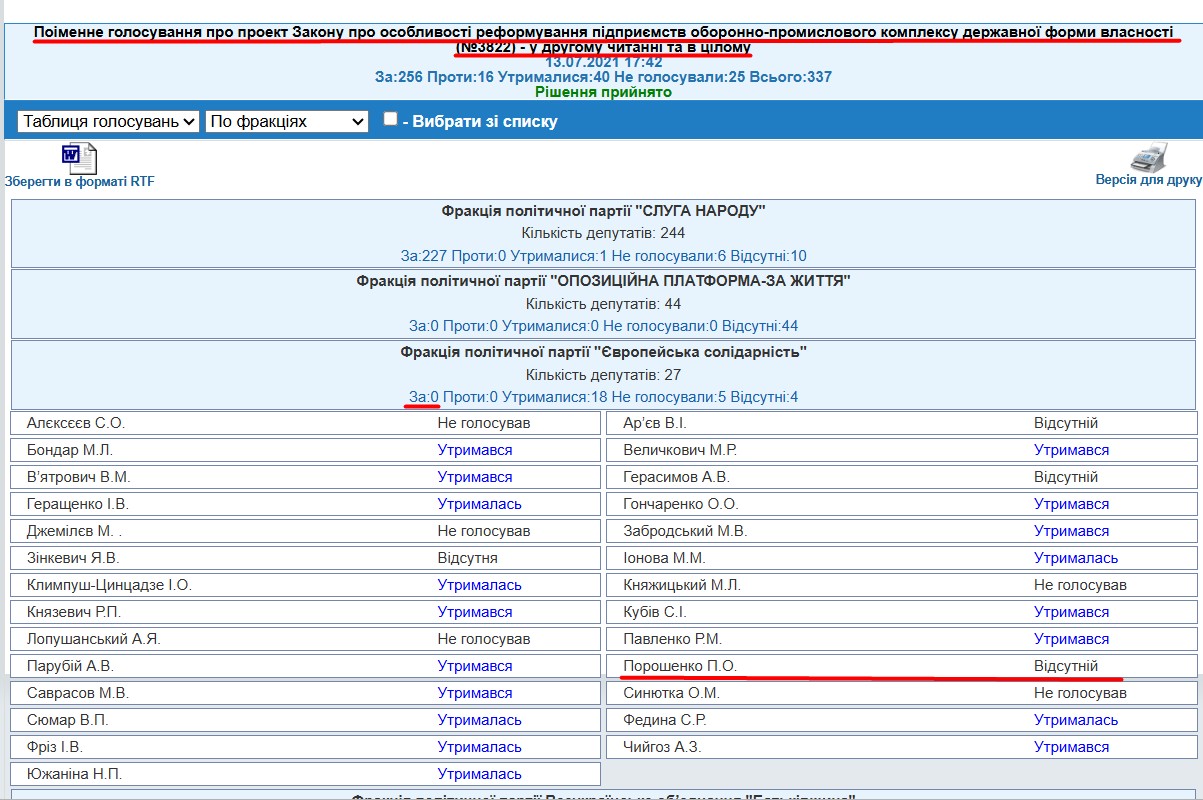Click Європейська солідарність totals 'Утрималися:18' line

(603, 397)
